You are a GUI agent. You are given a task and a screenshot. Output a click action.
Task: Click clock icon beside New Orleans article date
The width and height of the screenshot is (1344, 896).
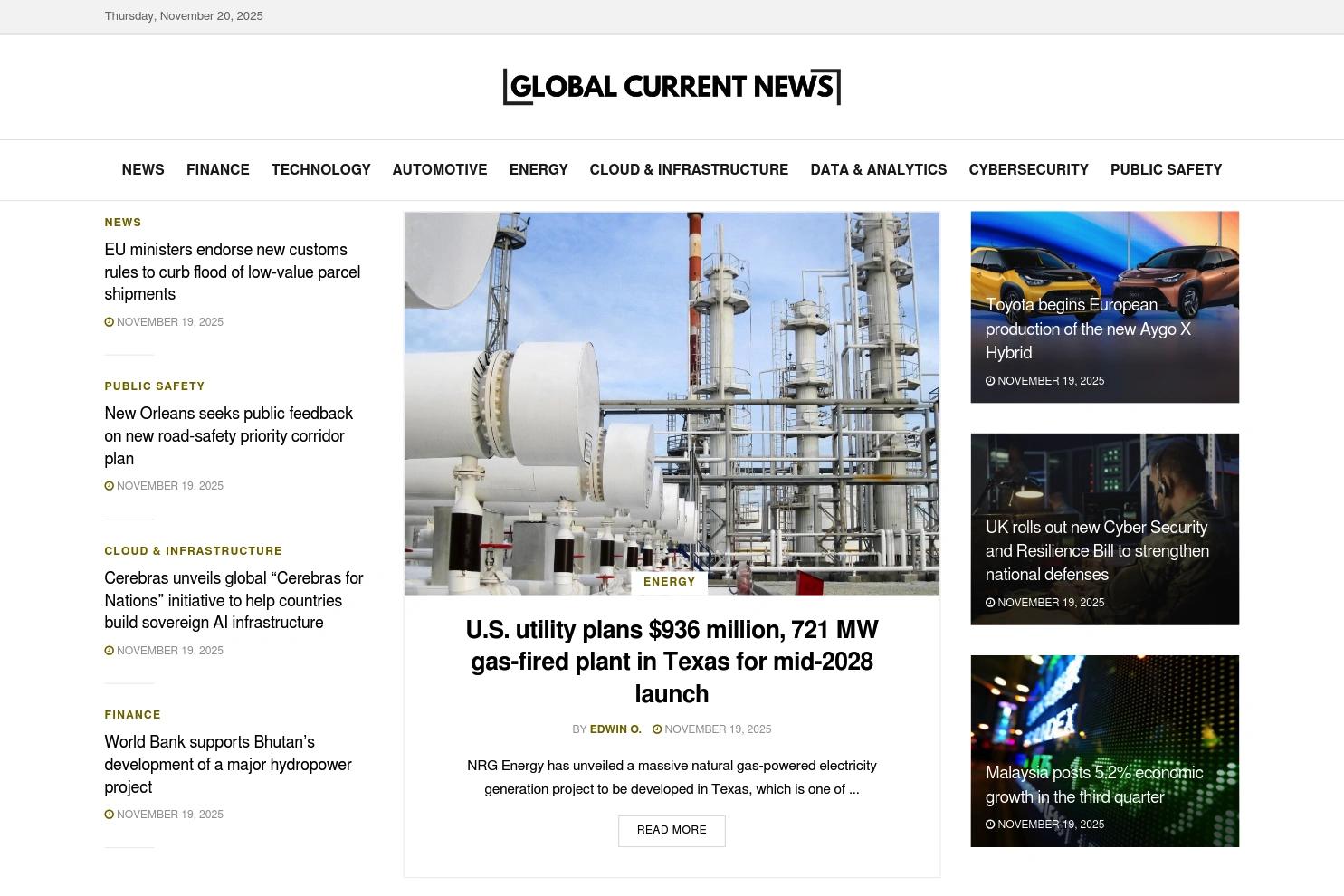110,486
